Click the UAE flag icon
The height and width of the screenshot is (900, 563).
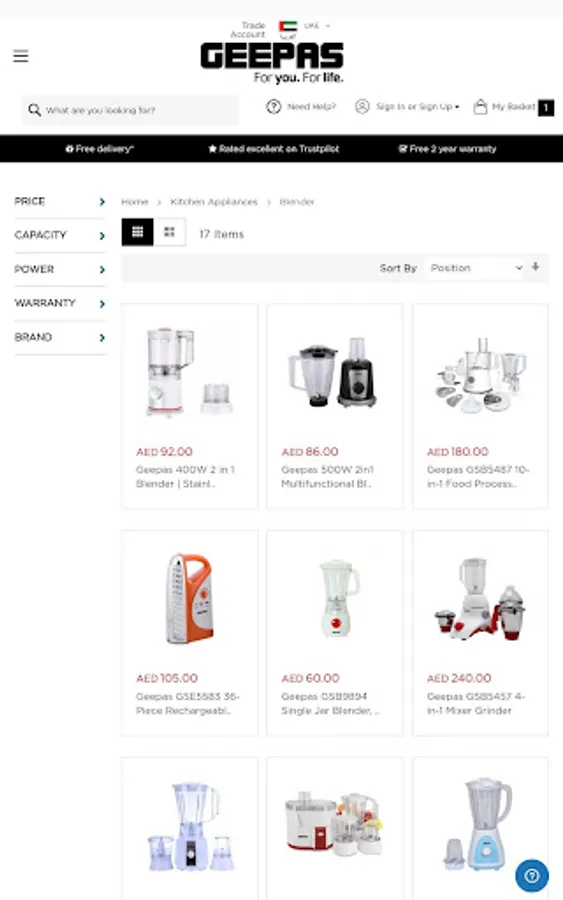click(288, 26)
